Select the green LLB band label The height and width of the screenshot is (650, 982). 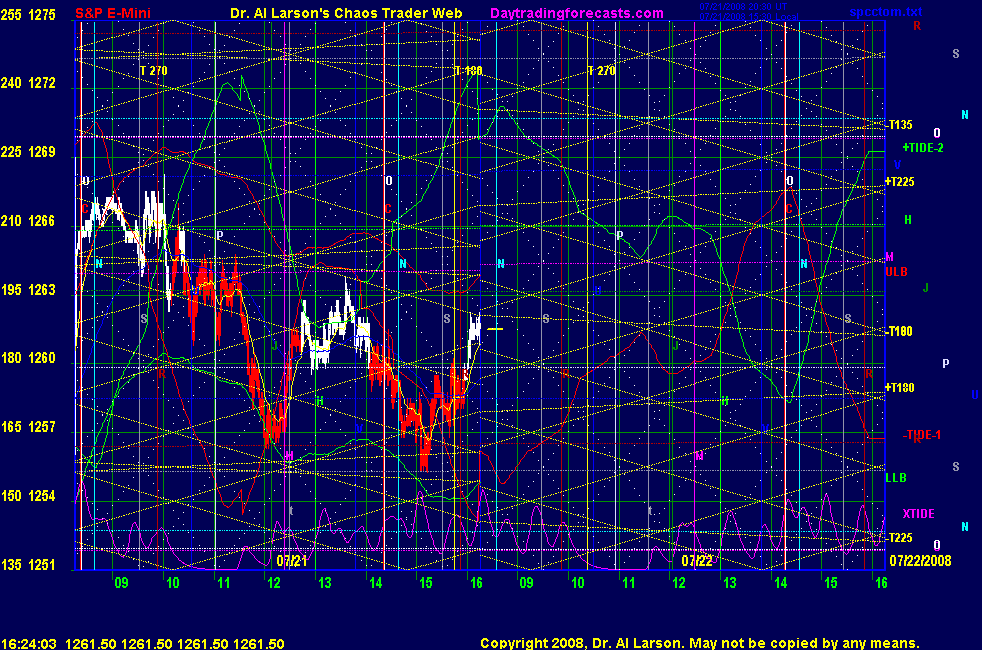tap(896, 478)
